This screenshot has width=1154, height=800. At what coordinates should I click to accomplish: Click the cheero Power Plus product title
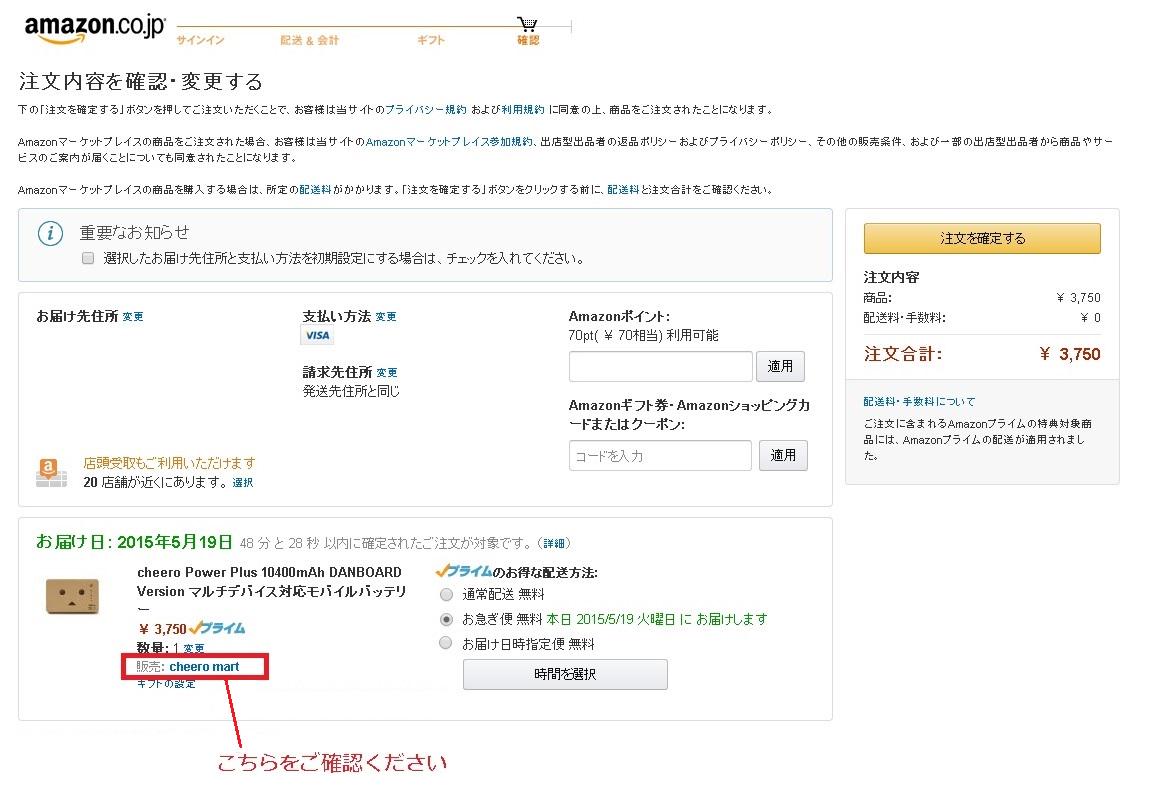pos(271,591)
